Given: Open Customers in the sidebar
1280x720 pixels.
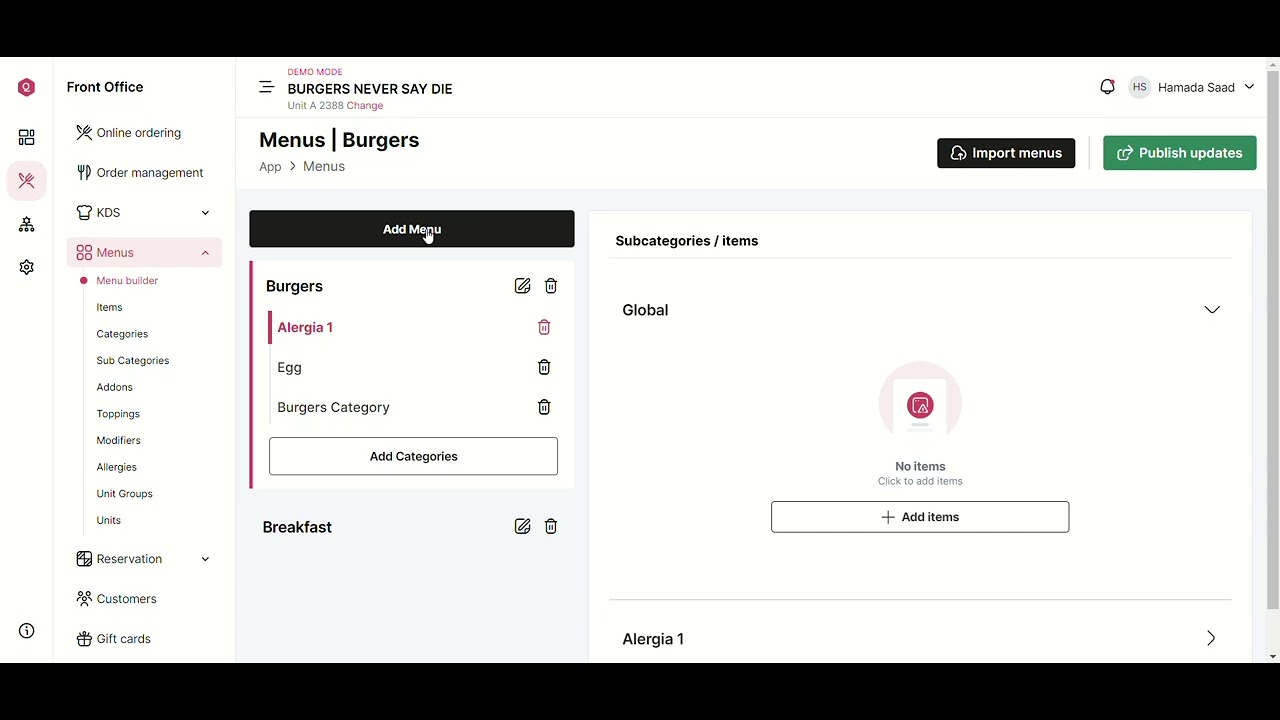Looking at the screenshot, I should [126, 599].
